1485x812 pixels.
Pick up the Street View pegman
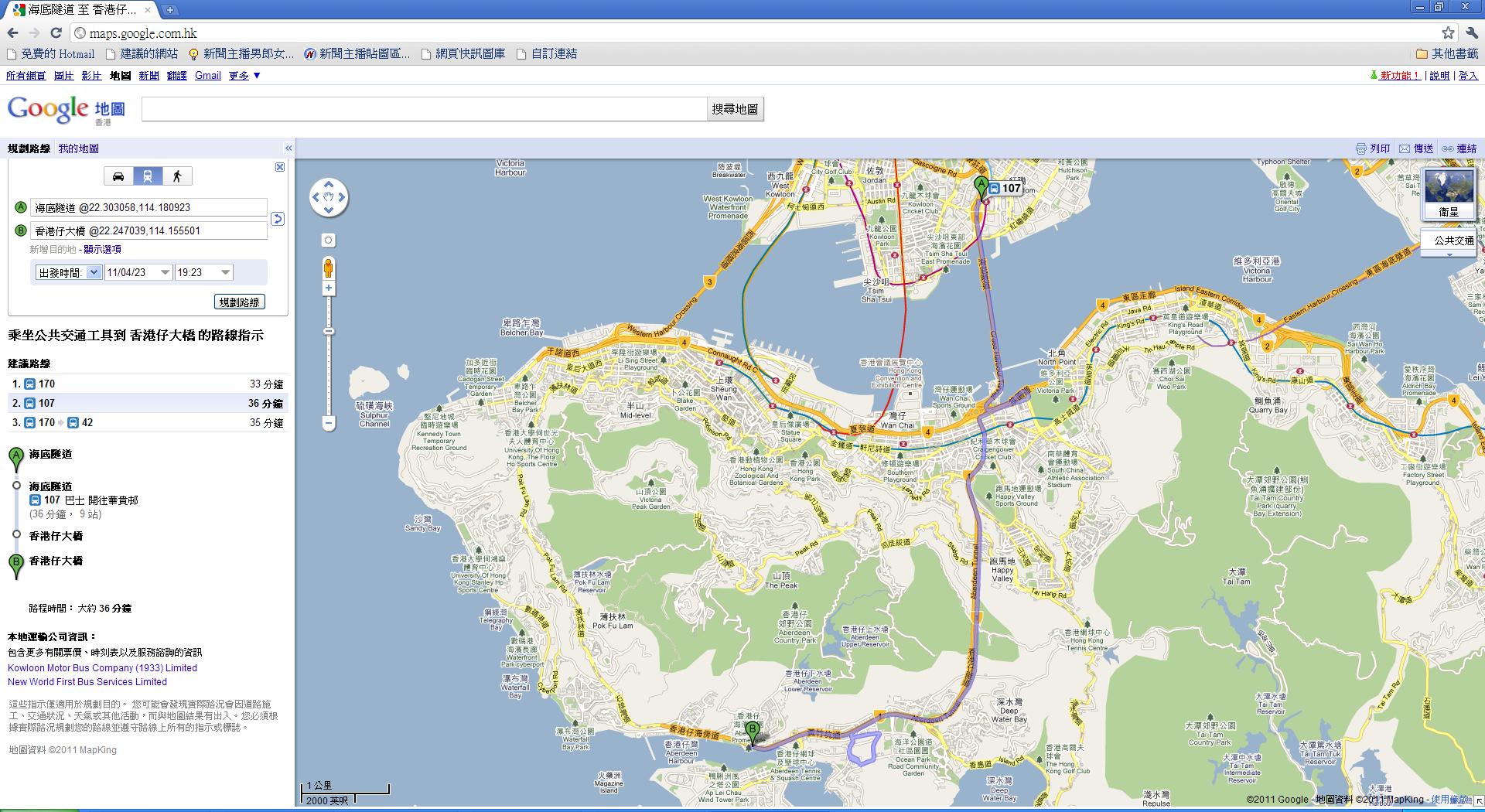coord(329,268)
